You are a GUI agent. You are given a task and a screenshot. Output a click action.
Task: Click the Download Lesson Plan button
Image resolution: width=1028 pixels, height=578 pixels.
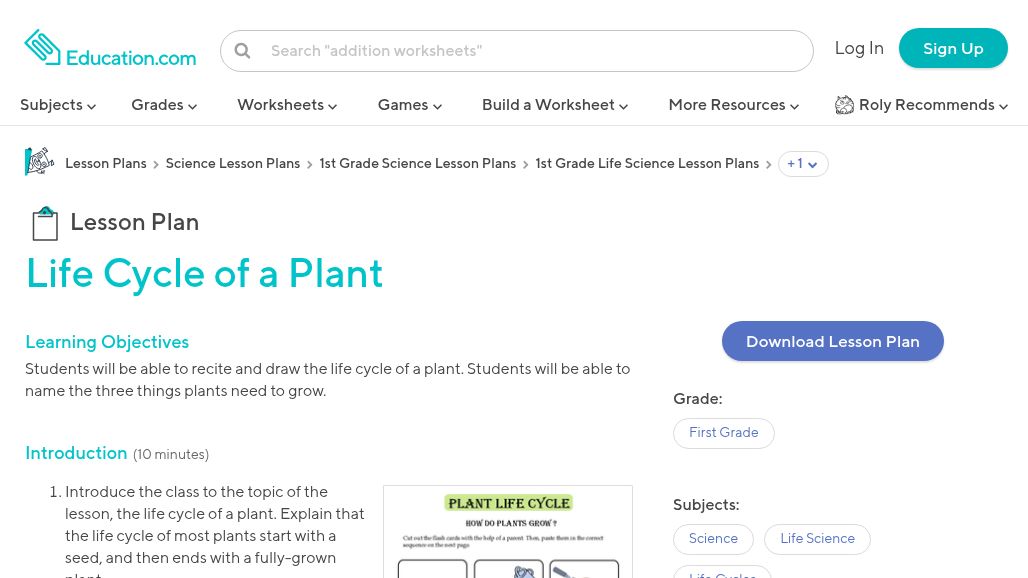[833, 341]
